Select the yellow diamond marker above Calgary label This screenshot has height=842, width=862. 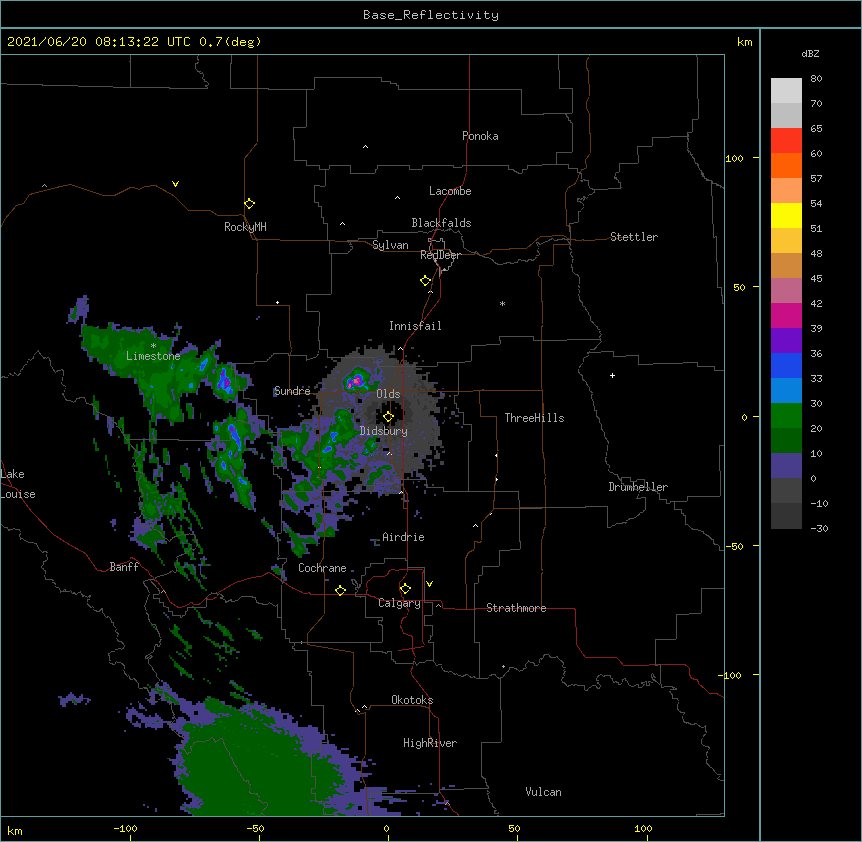point(405,589)
